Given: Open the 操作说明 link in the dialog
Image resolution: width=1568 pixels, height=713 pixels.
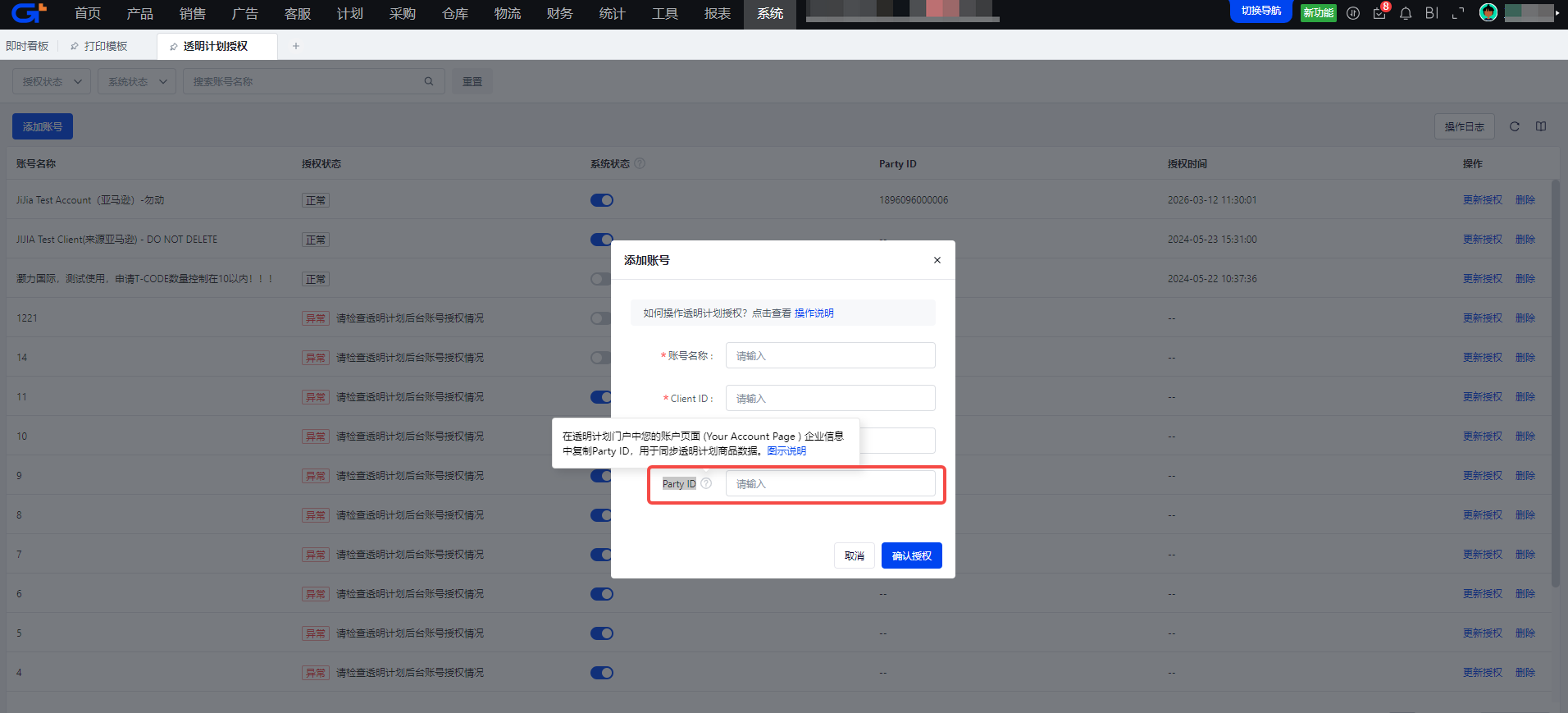Looking at the screenshot, I should (814, 313).
